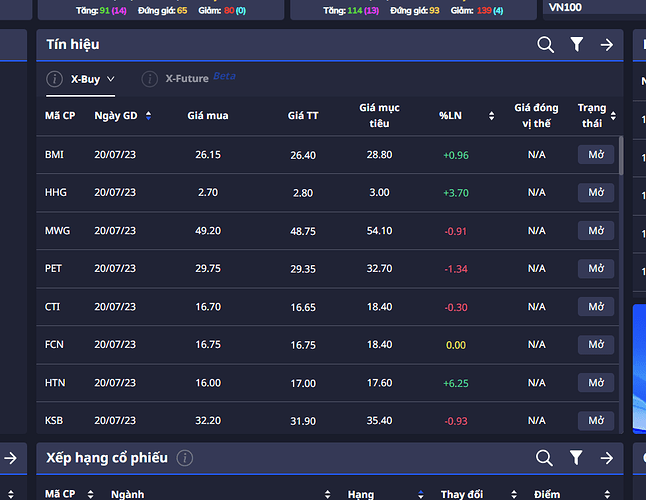Click info icon next to Xếp hạng cổ phiếu
This screenshot has height=500, width=646.
[x=185, y=458]
